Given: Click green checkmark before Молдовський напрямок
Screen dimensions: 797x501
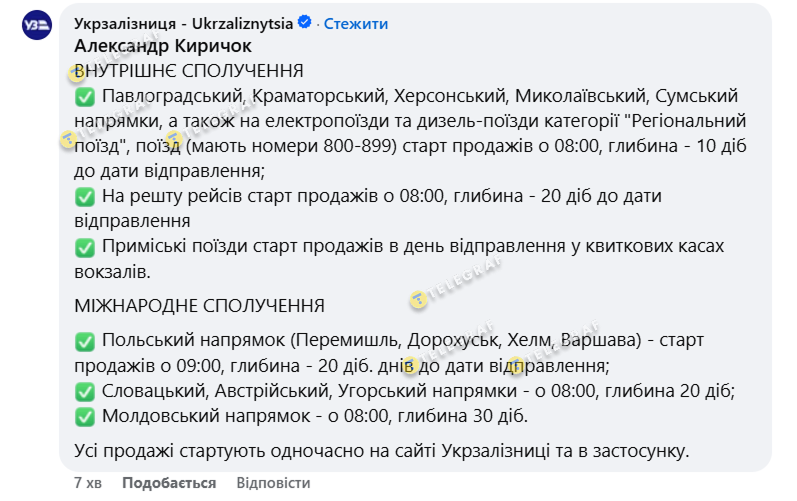Looking at the screenshot, I should click(x=85, y=416).
